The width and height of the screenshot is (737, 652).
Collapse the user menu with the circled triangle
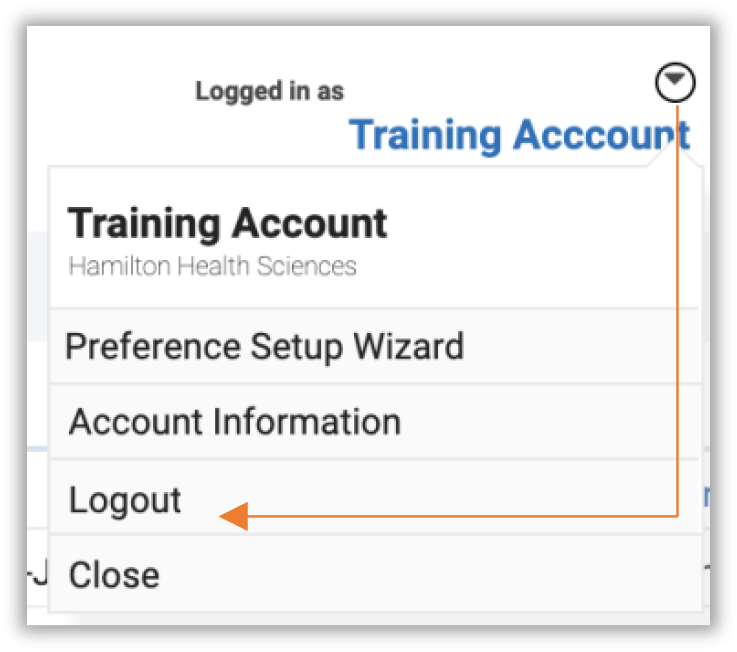tap(675, 82)
